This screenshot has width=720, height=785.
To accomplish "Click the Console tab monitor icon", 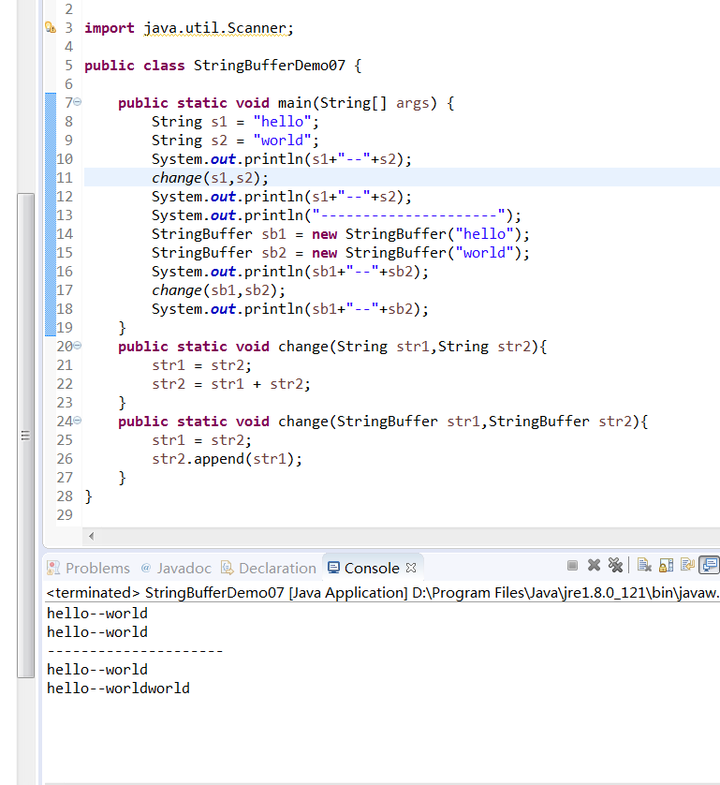I will (x=333, y=568).
